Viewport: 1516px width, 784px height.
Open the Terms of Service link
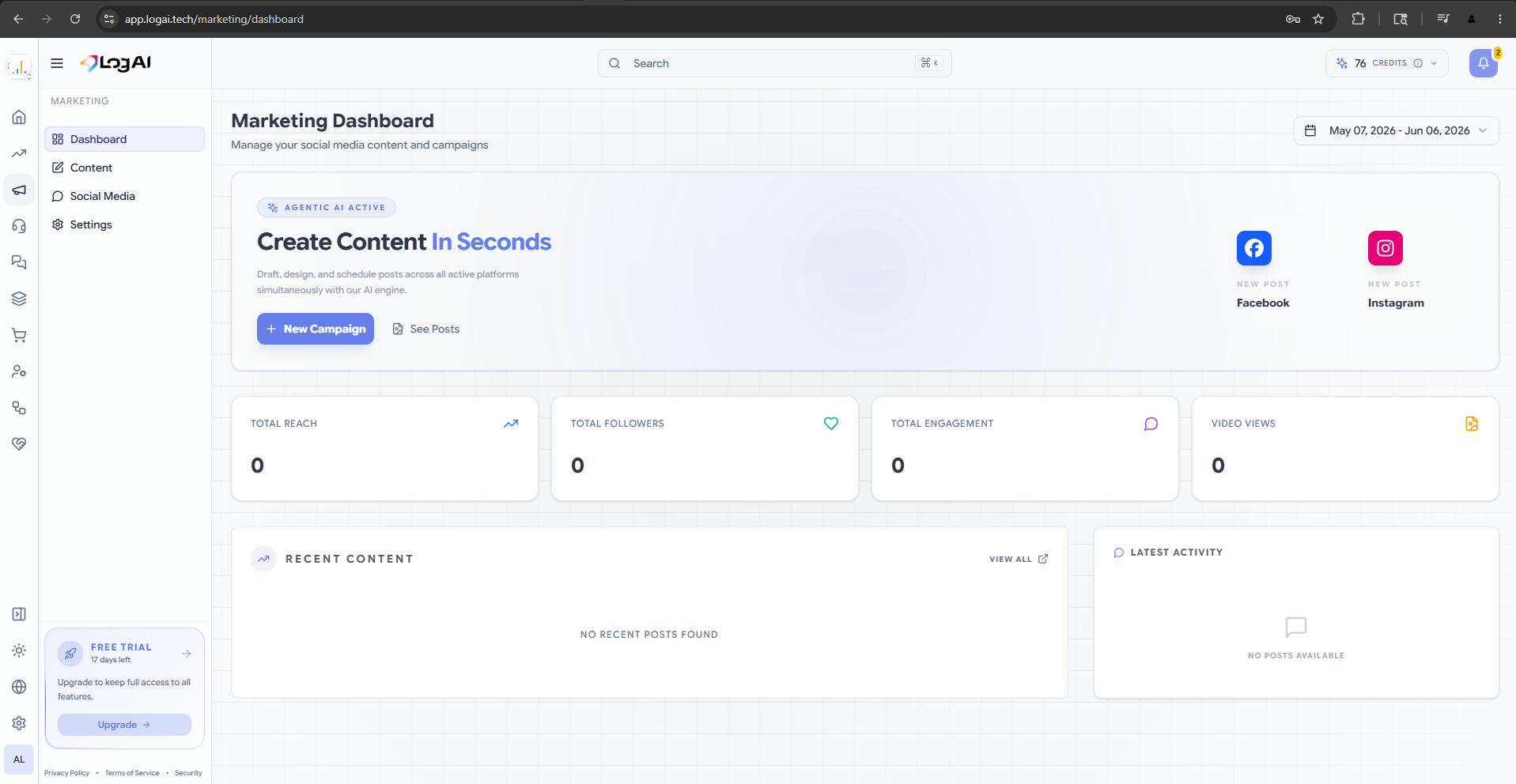[x=132, y=773]
